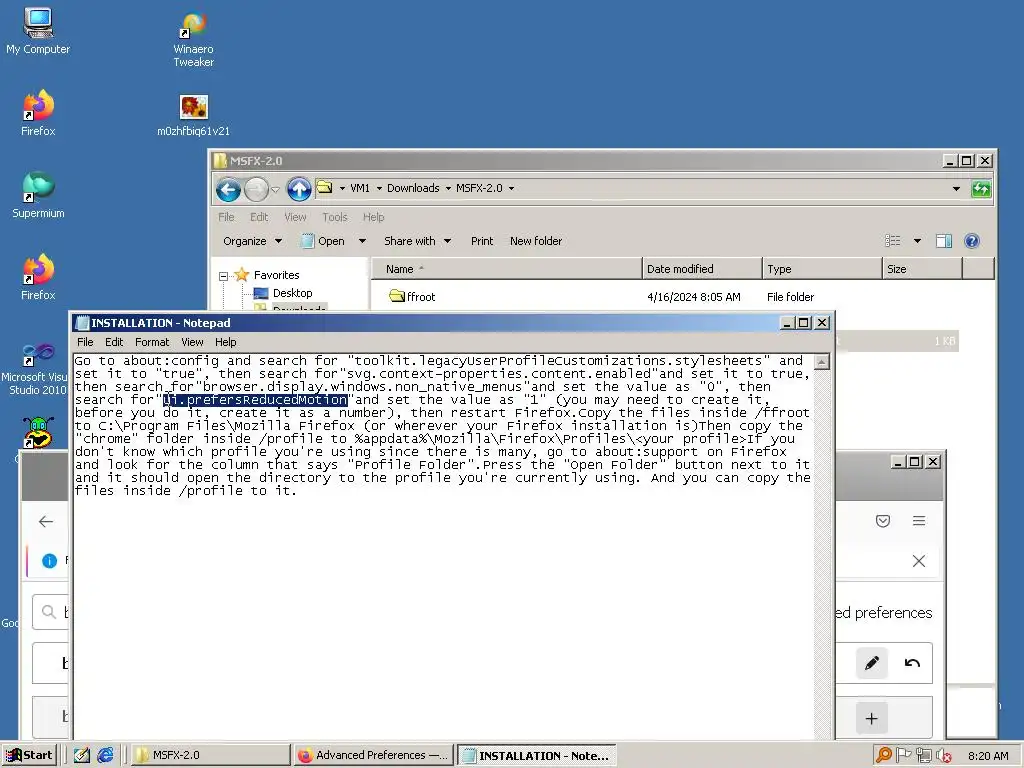Open the Firefox desktop shortcut below Supermium
The image size is (1024, 768).
(38, 277)
